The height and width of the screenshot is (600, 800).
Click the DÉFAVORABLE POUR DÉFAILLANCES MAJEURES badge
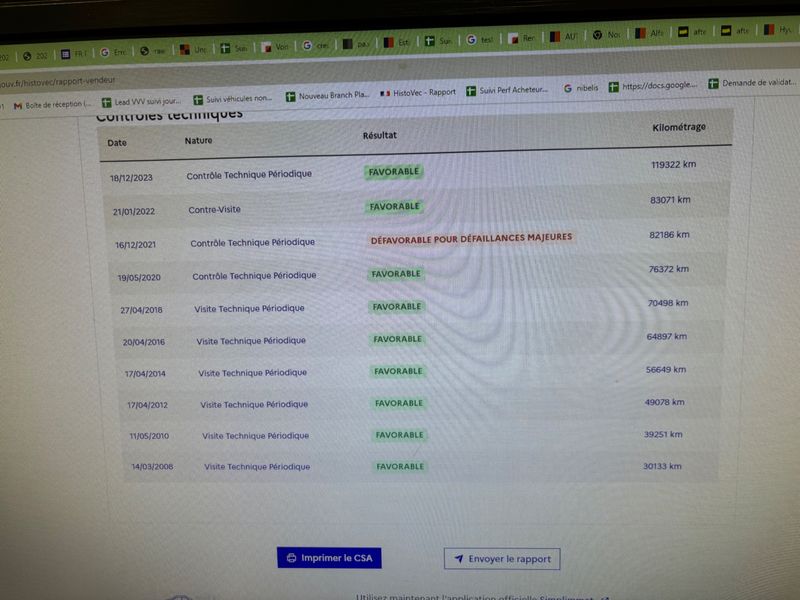[x=471, y=238]
